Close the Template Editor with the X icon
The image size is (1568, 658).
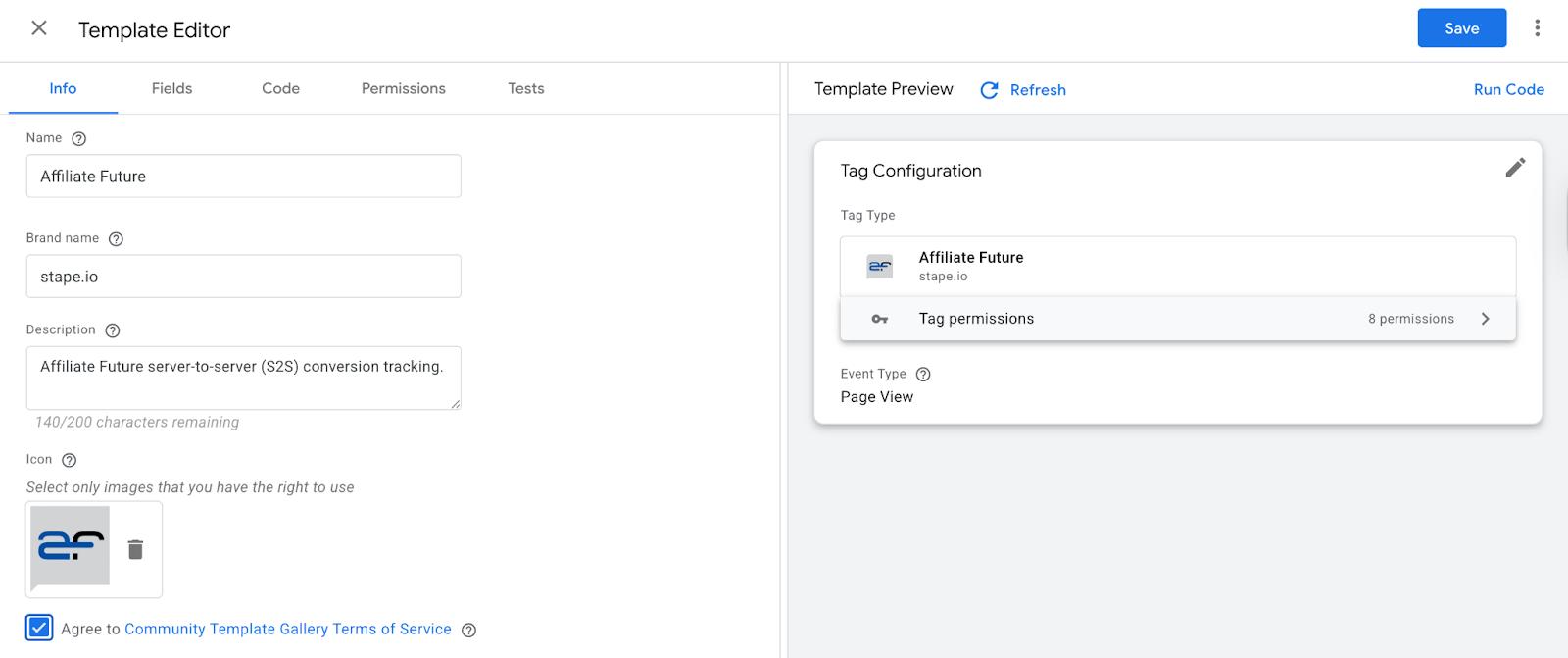[x=39, y=28]
